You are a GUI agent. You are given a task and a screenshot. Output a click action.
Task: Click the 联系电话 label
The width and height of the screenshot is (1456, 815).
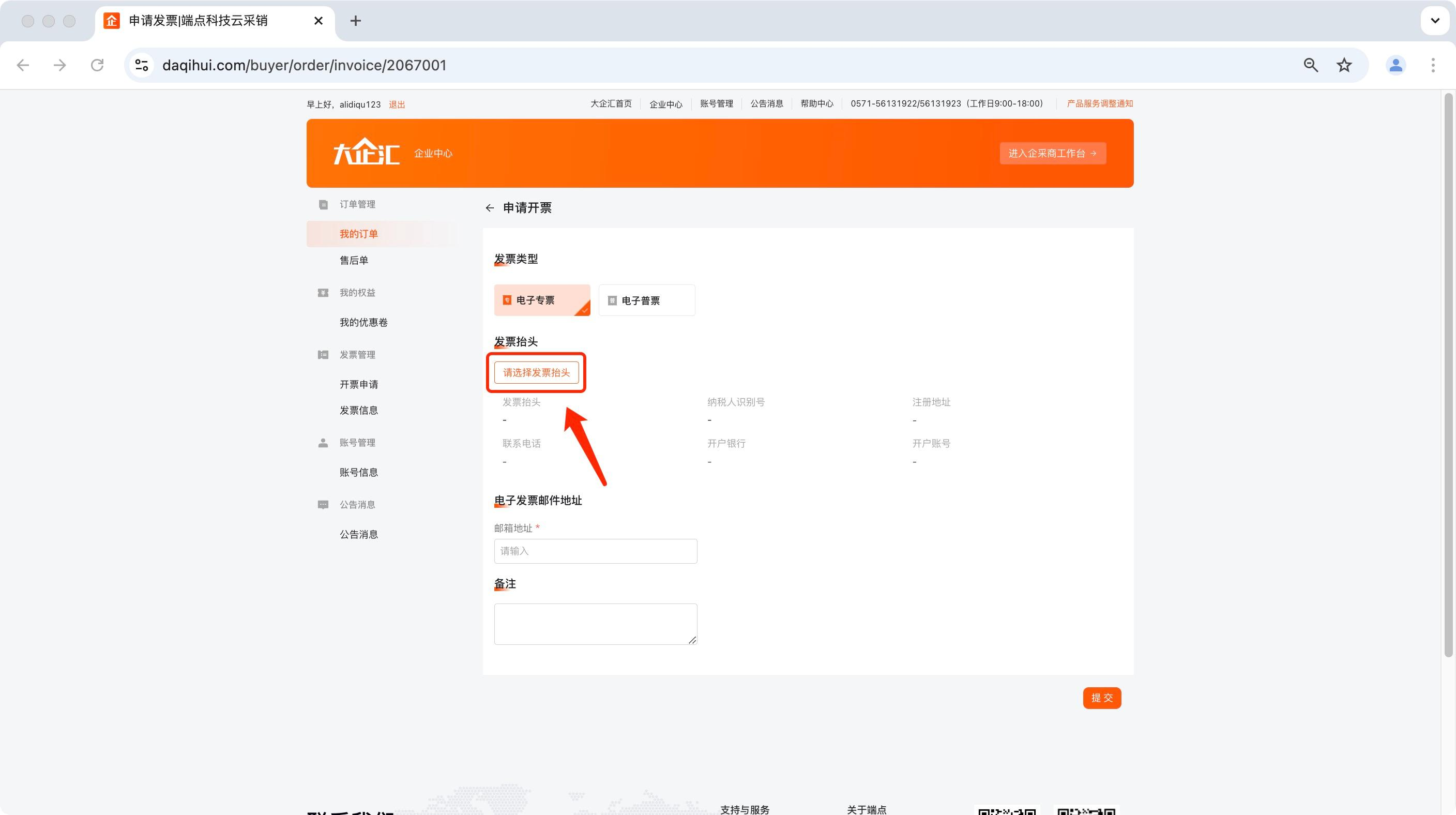521,444
